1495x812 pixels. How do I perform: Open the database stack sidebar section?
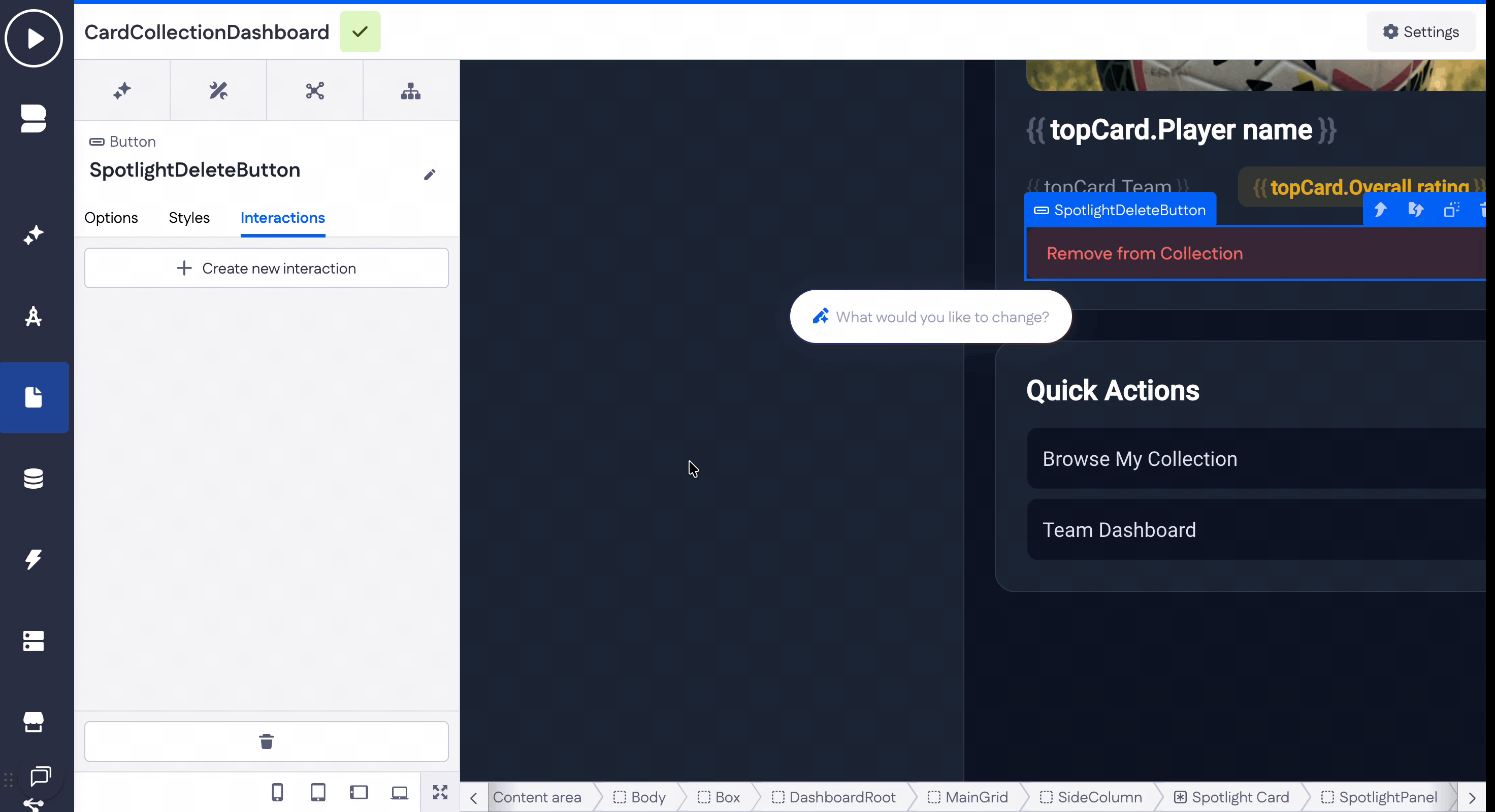click(x=34, y=479)
